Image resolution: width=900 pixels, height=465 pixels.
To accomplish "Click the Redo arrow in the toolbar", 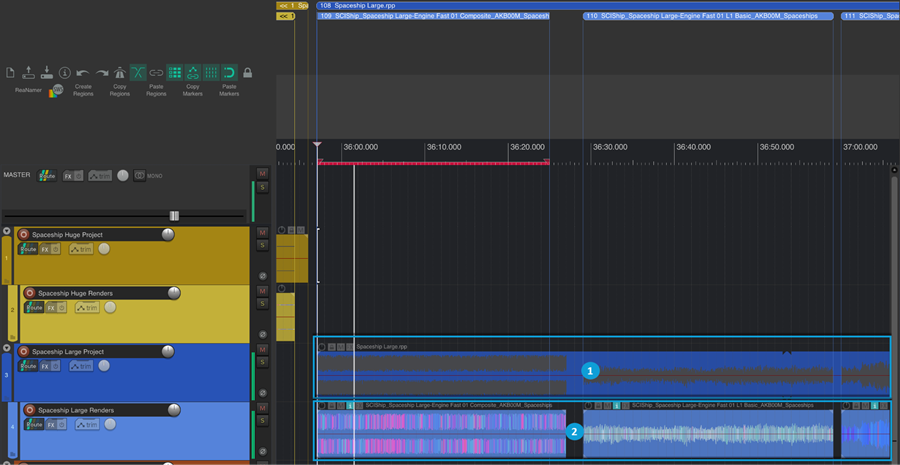I will pos(101,73).
